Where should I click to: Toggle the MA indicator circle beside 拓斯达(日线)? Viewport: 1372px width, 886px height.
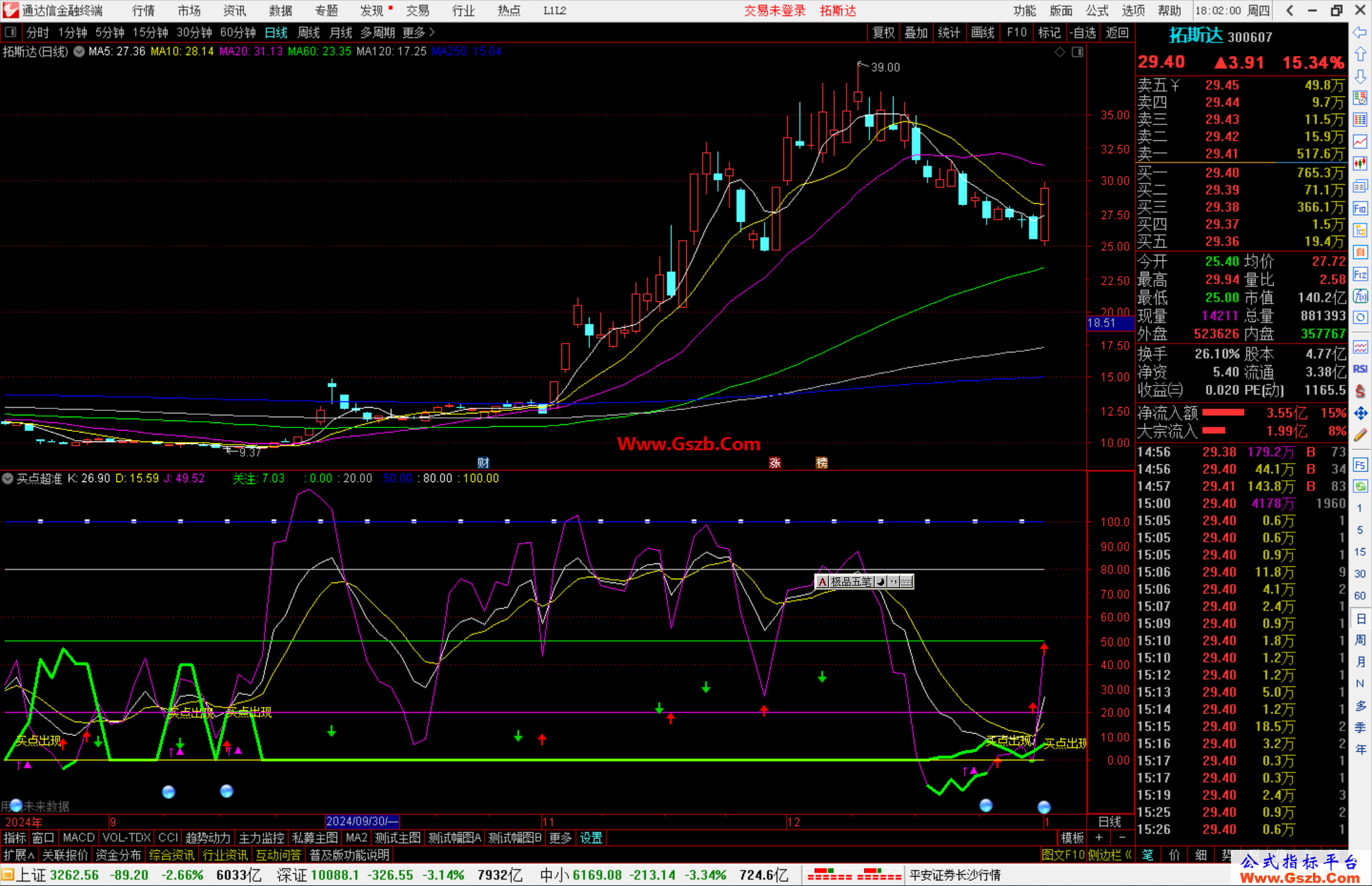tap(79, 51)
